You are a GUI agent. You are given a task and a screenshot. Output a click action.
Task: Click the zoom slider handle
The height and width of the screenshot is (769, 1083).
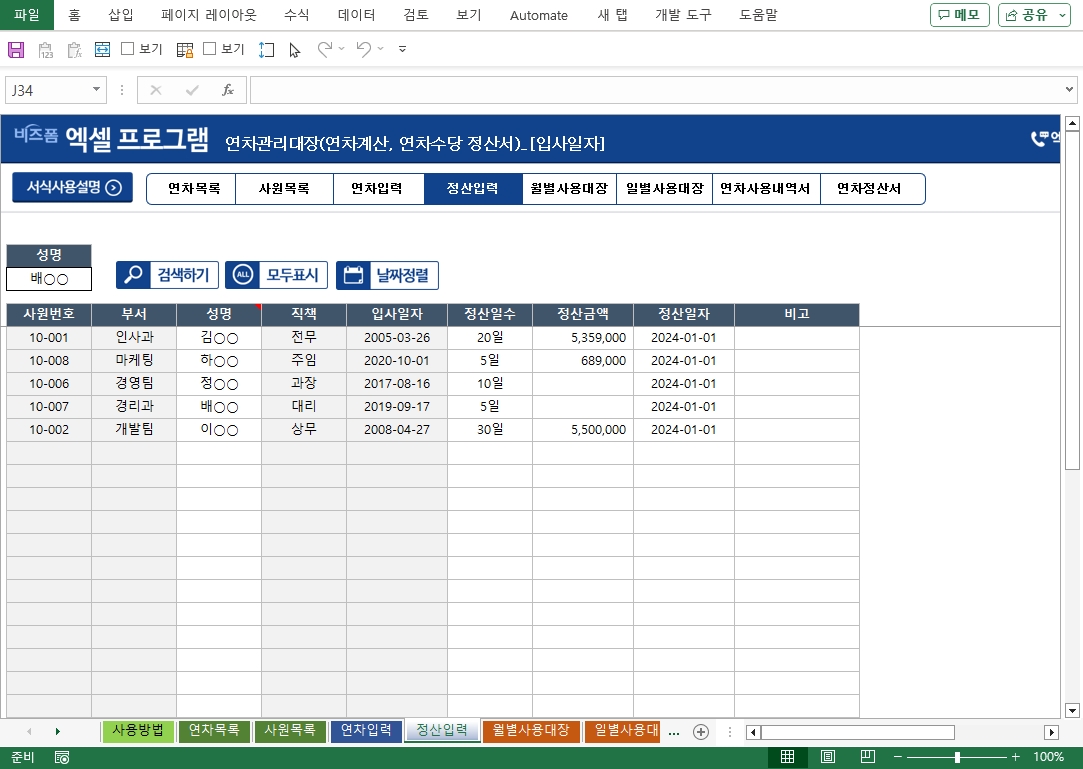pyautogui.click(x=957, y=757)
